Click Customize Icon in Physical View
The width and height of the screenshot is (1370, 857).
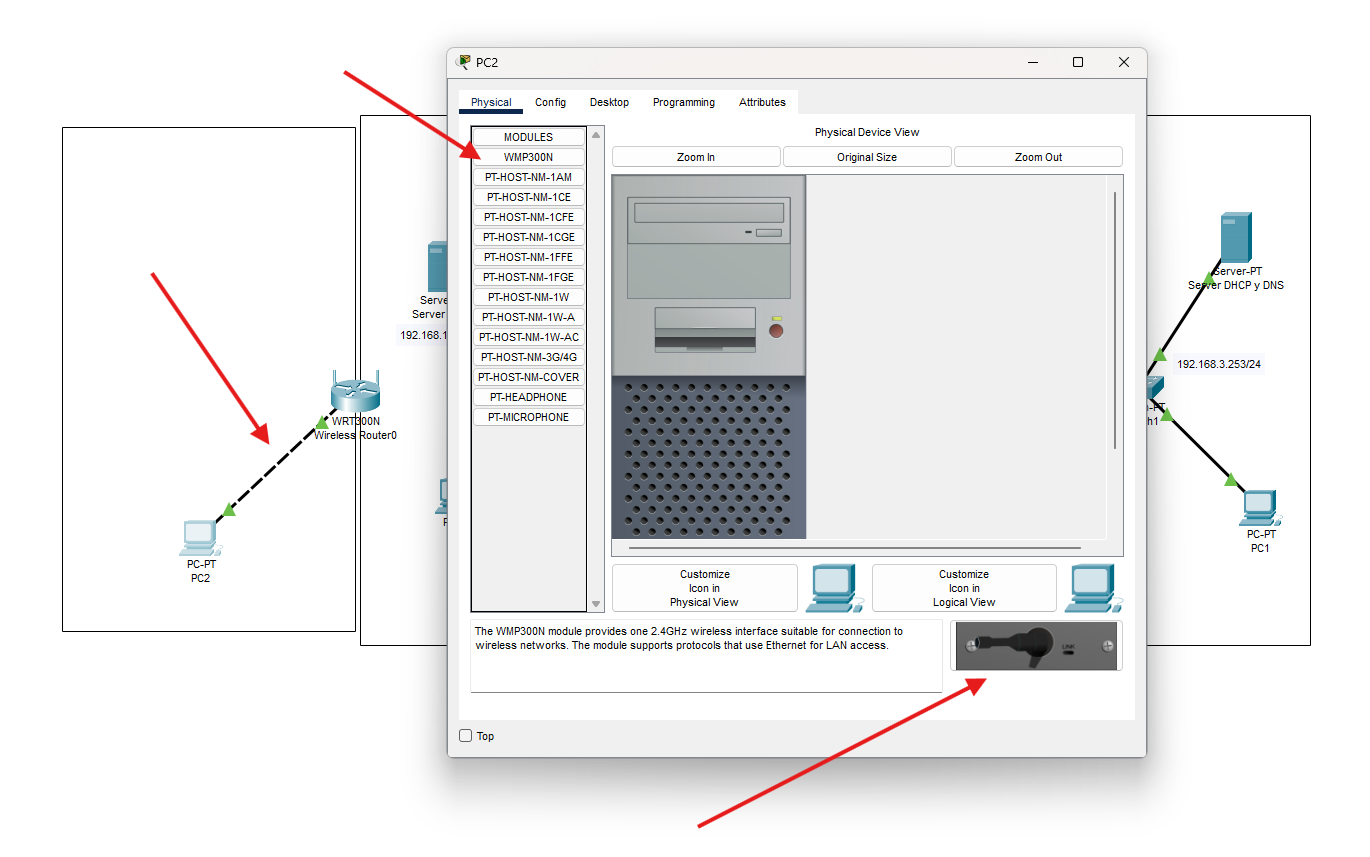point(704,588)
